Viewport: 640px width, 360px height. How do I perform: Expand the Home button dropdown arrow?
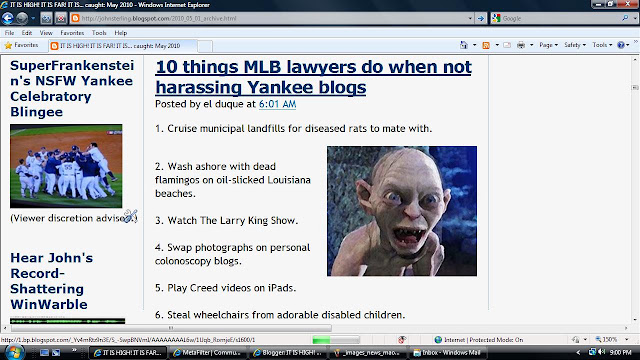(x=474, y=45)
